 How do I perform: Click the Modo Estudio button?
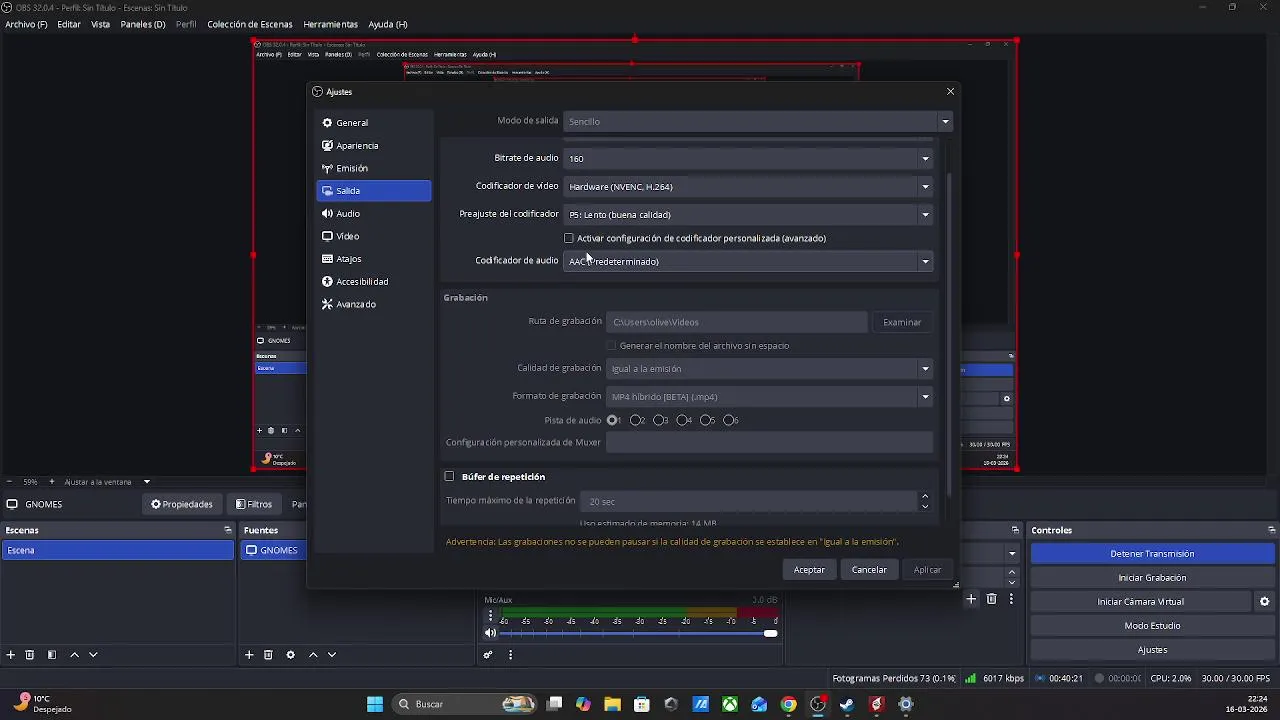click(1152, 626)
